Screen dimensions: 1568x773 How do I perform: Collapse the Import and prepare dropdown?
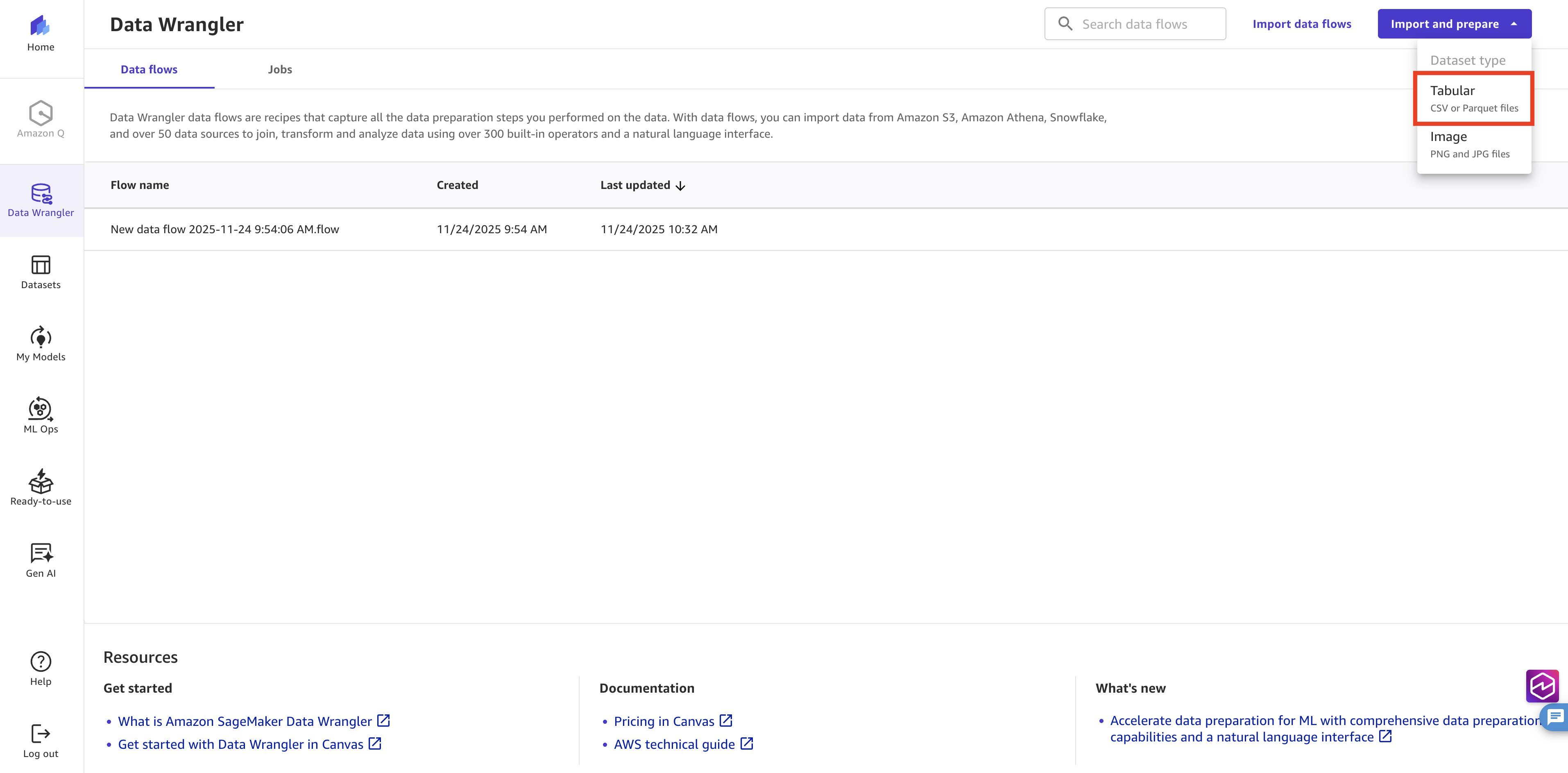click(x=1454, y=24)
